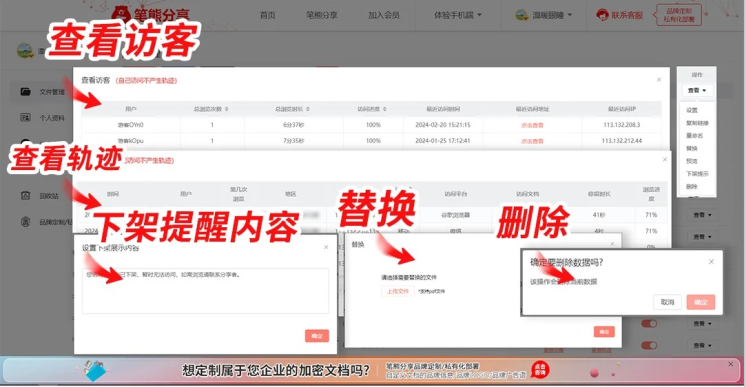Confirm the 替换 dialog with 确定
The image size is (746, 387).
[604, 332]
